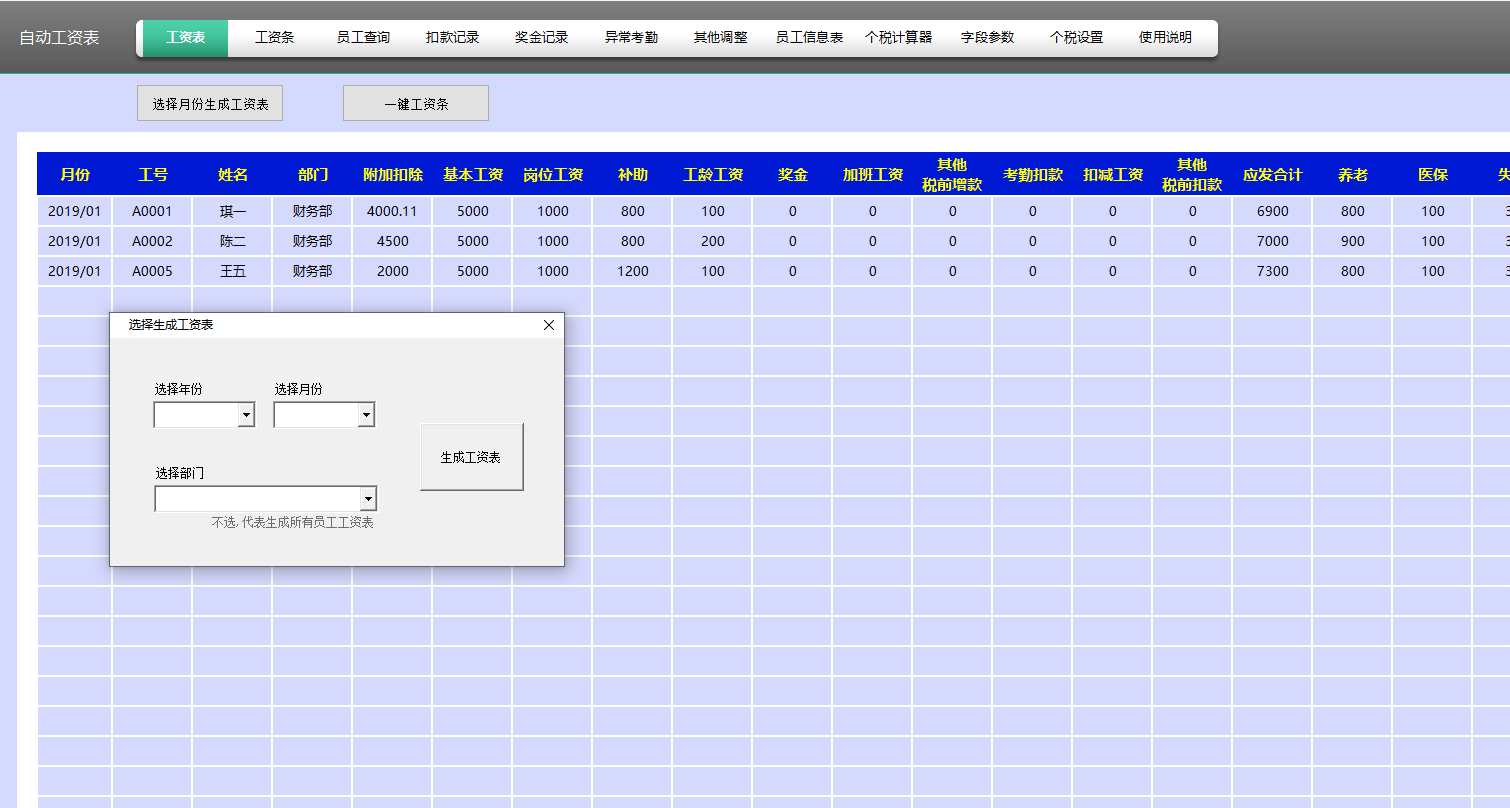This screenshot has height=808, width=1510.
Task: Click 选择月份生成工资表 button
Action: pyautogui.click(x=210, y=104)
